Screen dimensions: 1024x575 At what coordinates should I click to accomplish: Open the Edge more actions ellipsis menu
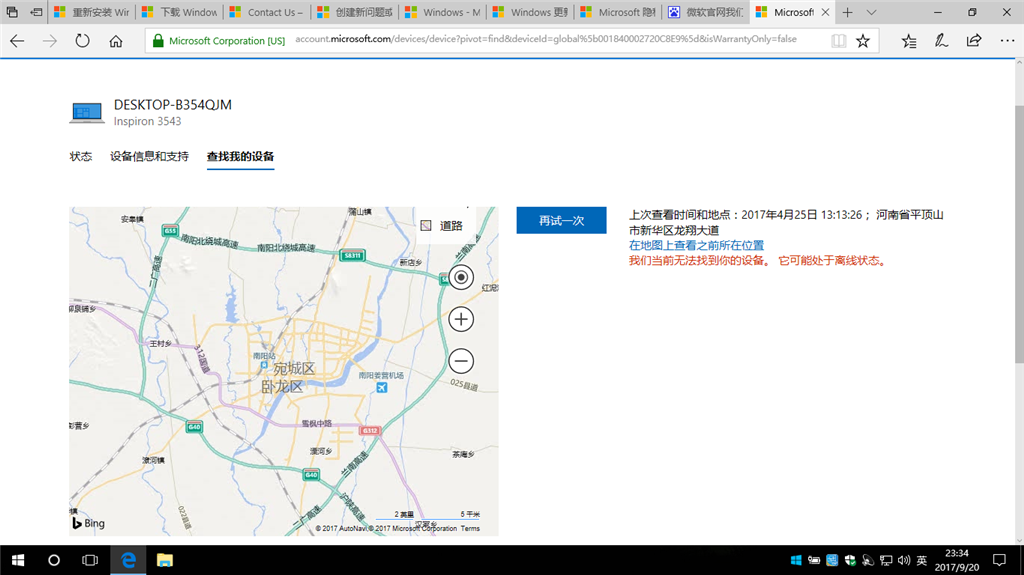[x=1007, y=41]
